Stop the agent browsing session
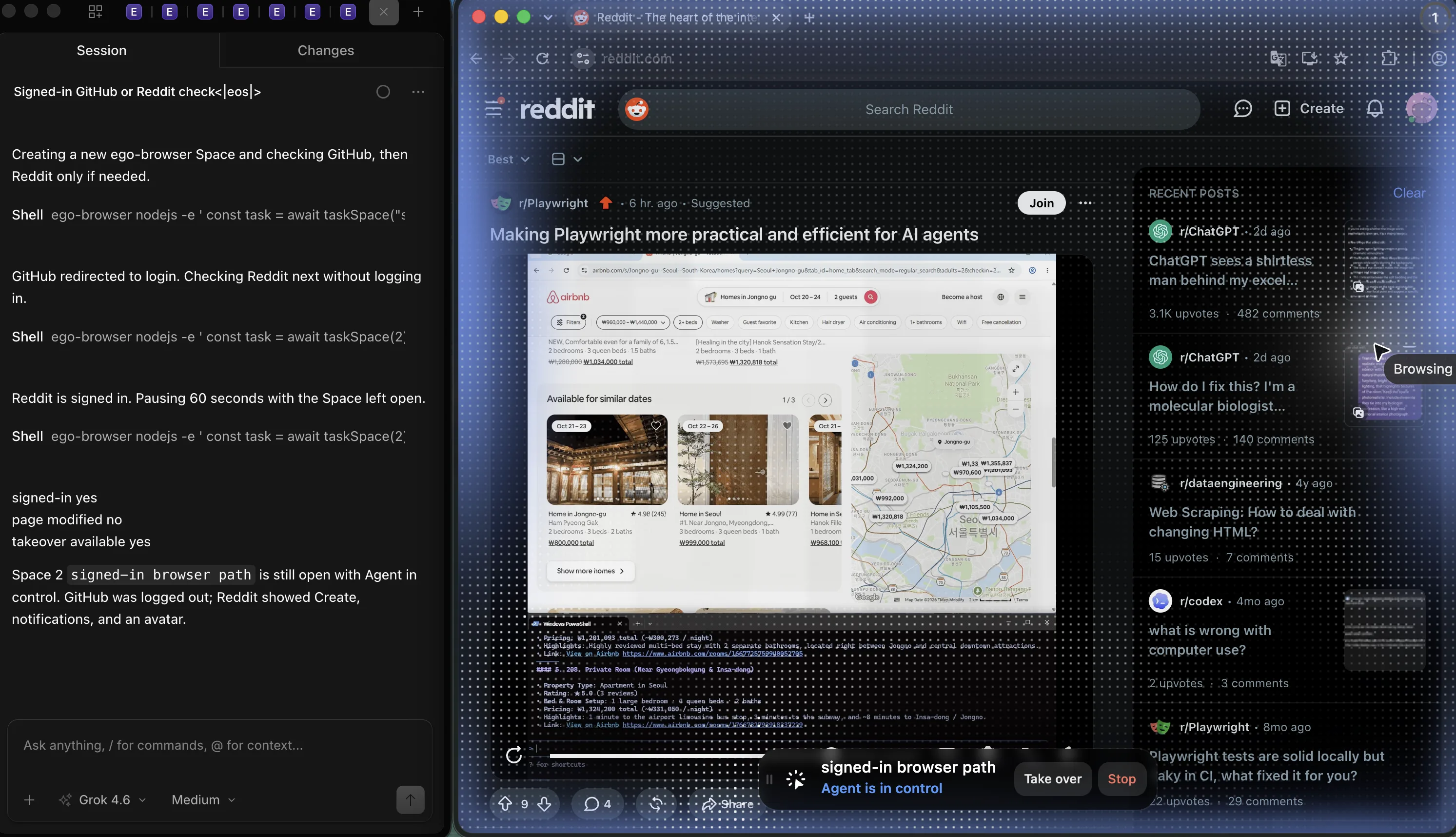1456x837 pixels. tap(1122, 779)
